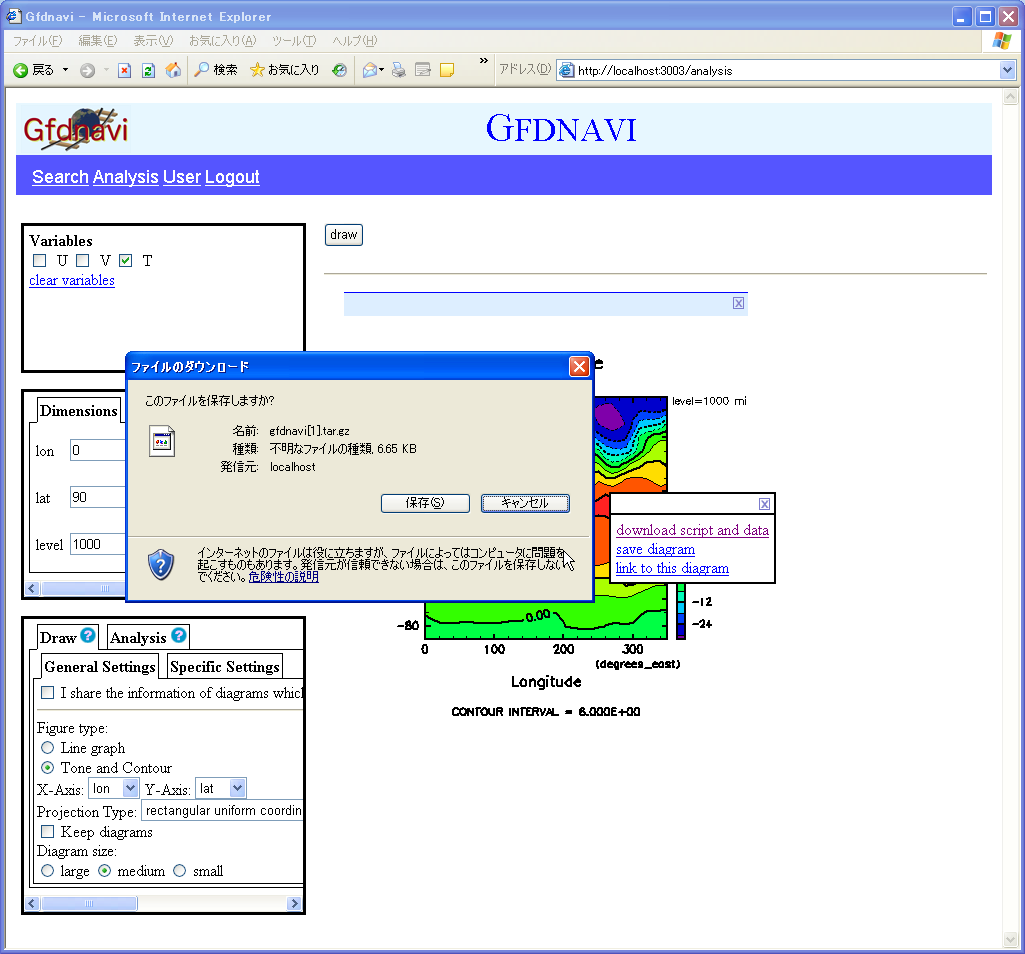1025x954 pixels.
Task: Select large diagram size
Action: (48, 870)
